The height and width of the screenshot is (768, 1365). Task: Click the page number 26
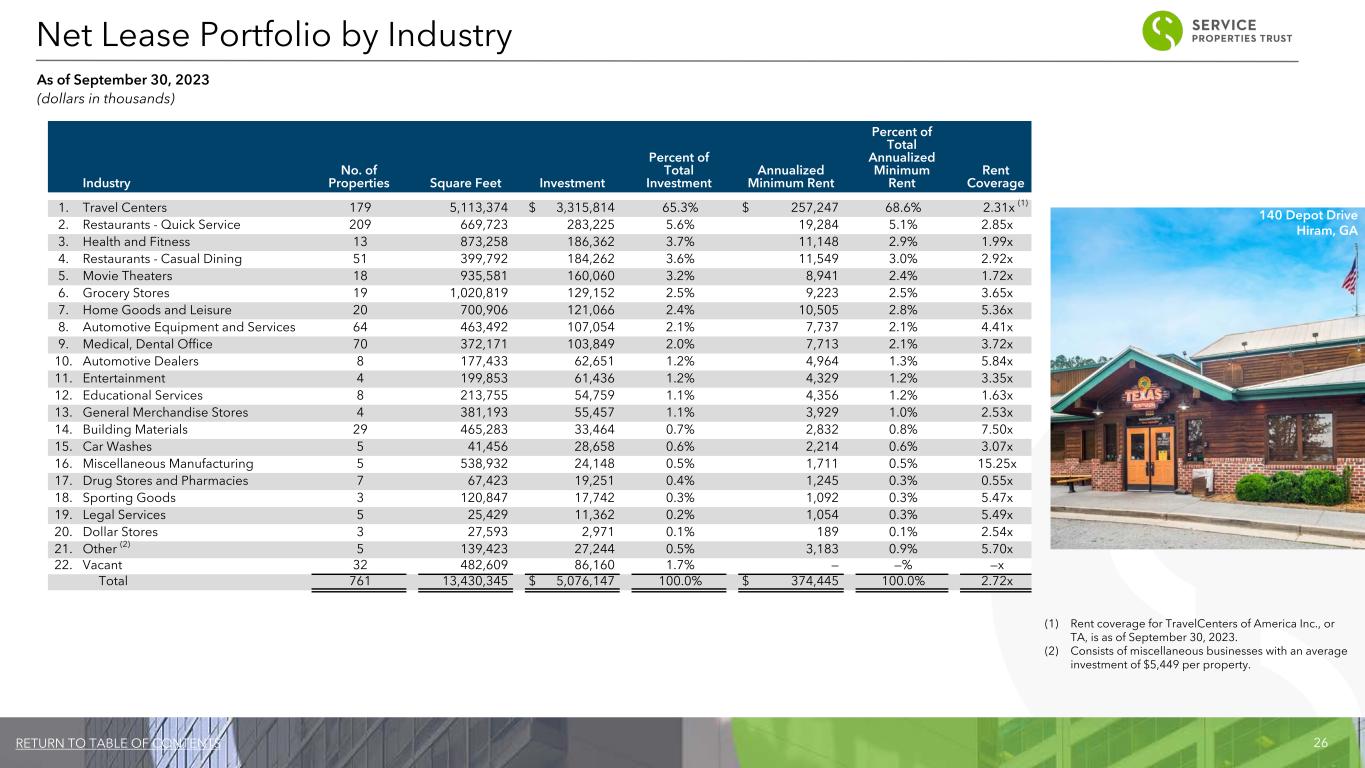pyautogui.click(x=1321, y=743)
